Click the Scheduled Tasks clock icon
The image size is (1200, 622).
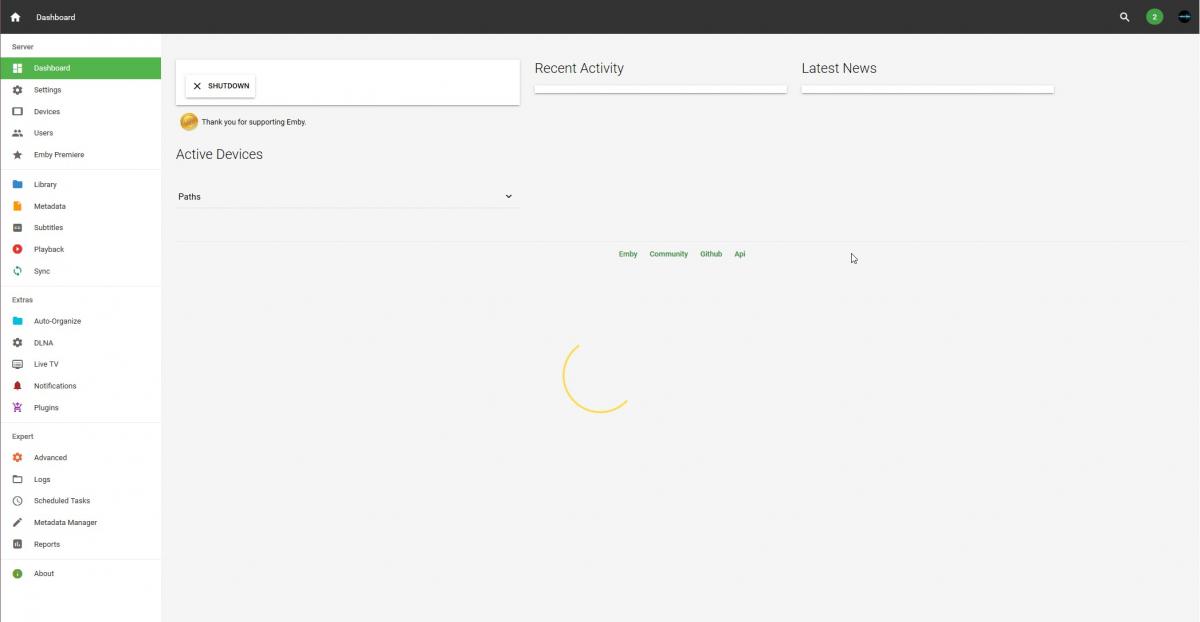click(17, 501)
